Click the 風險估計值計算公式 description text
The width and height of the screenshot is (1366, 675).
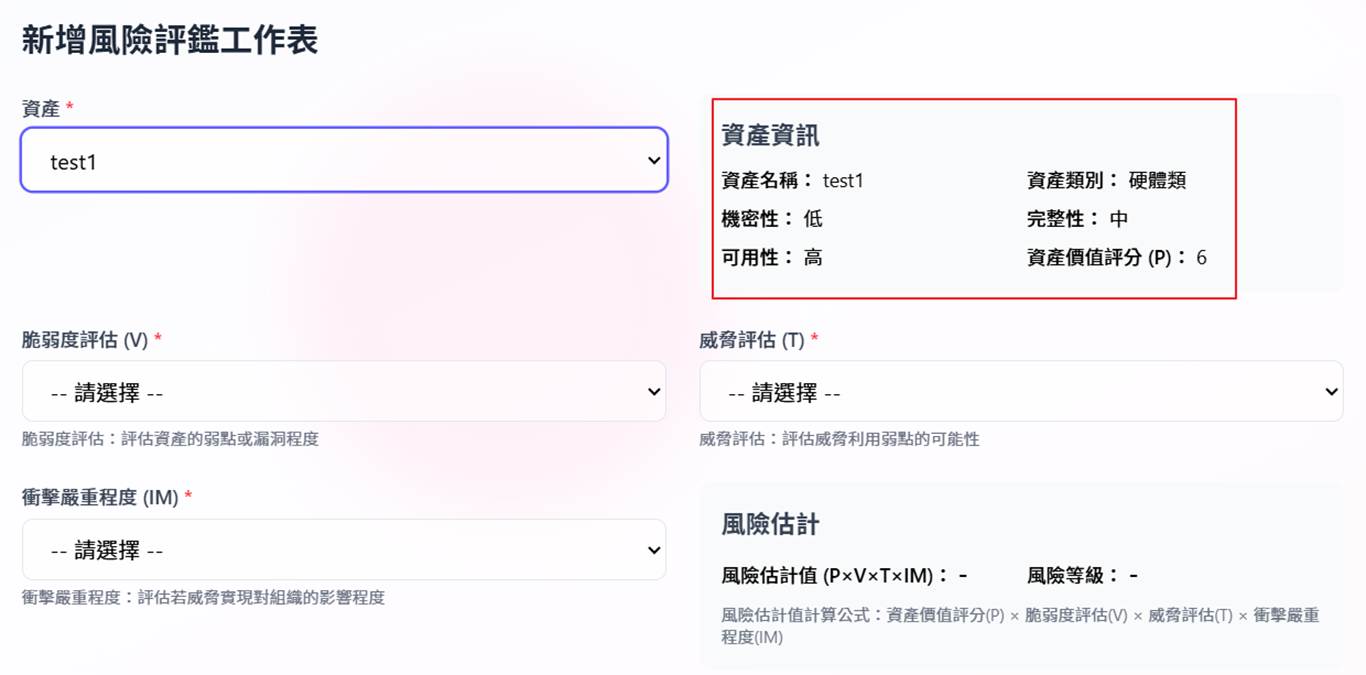(1020, 626)
